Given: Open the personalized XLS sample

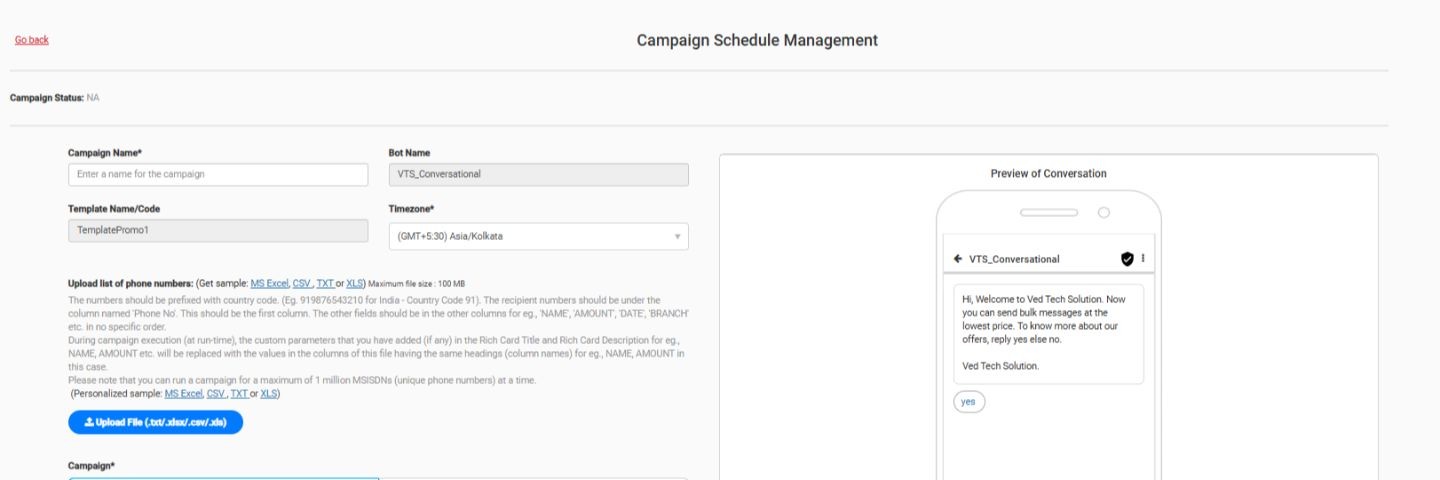Looking at the screenshot, I should (x=269, y=394).
